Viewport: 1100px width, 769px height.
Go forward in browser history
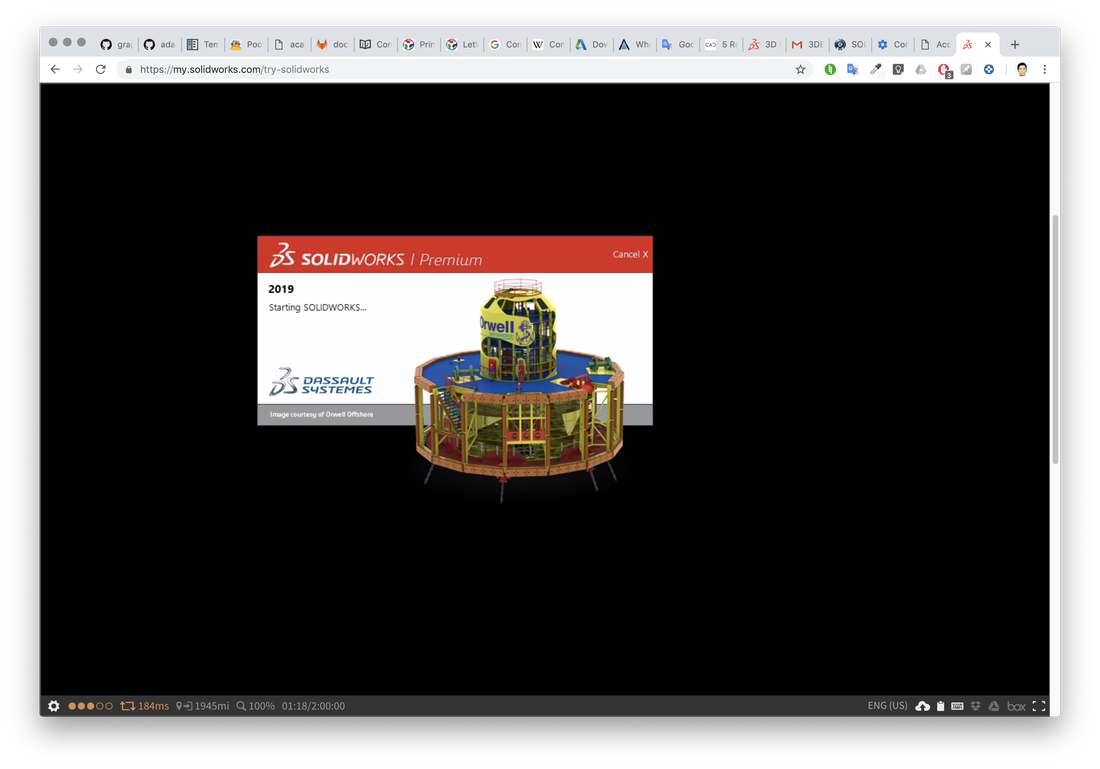click(x=77, y=69)
